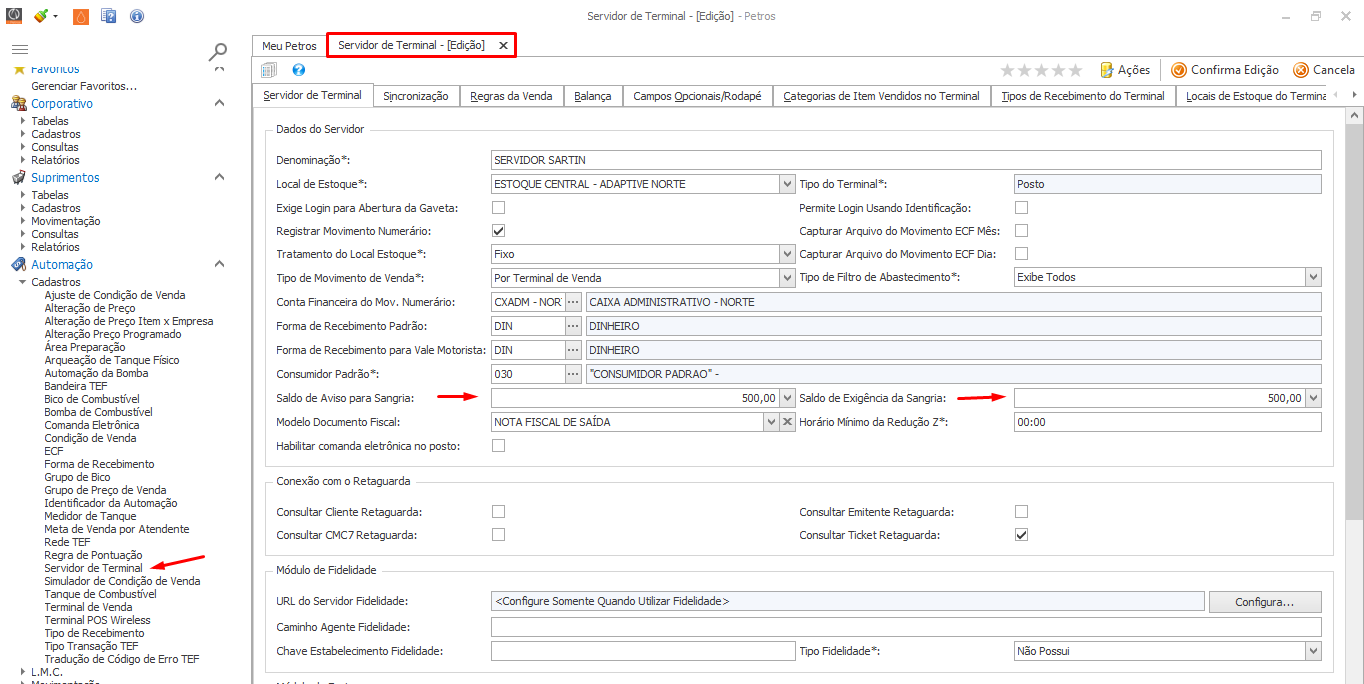This screenshot has width=1364, height=684.
Task: Open lookup ellipsis for Consumidor Padrão
Action: tap(573, 374)
